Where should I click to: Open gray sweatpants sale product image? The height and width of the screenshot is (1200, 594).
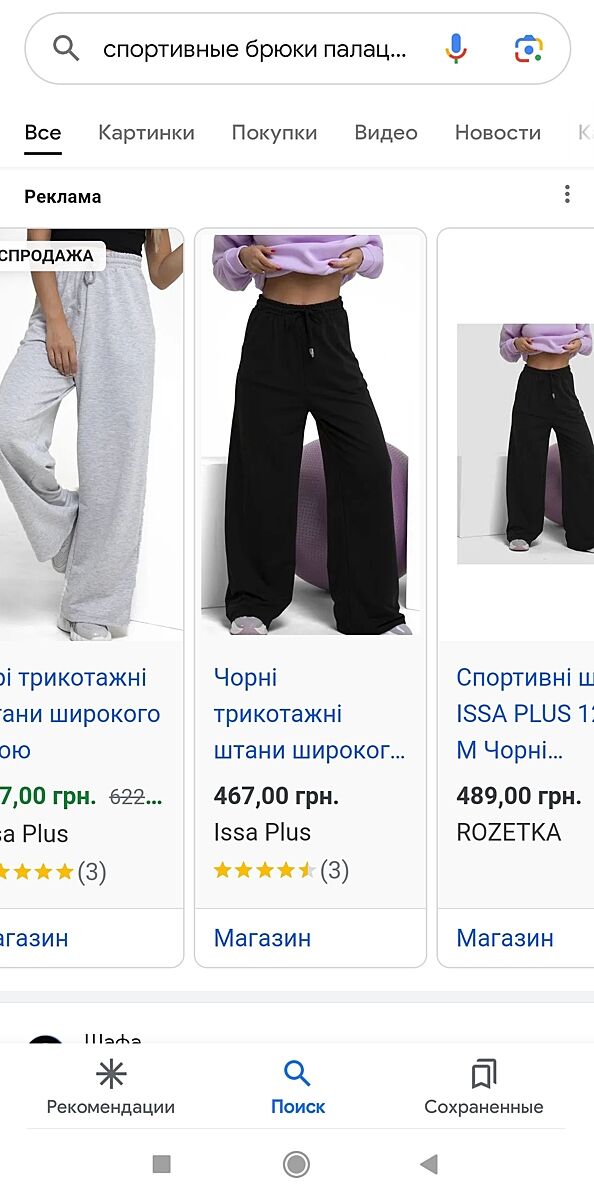91,435
